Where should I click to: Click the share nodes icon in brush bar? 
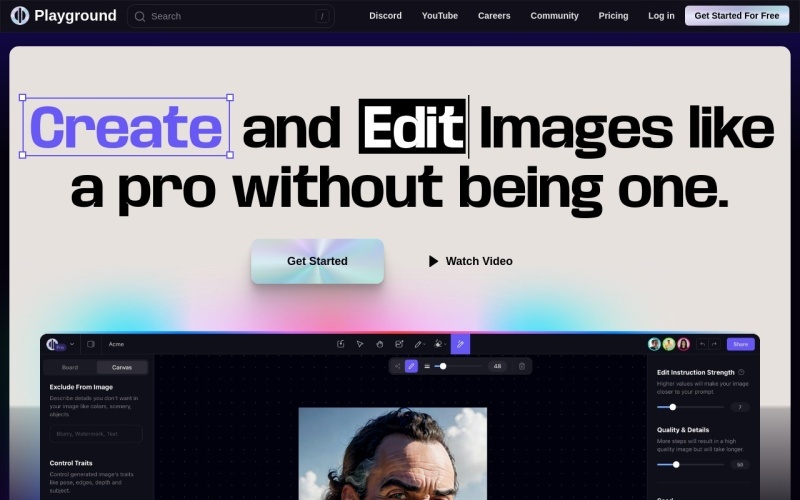pos(397,366)
